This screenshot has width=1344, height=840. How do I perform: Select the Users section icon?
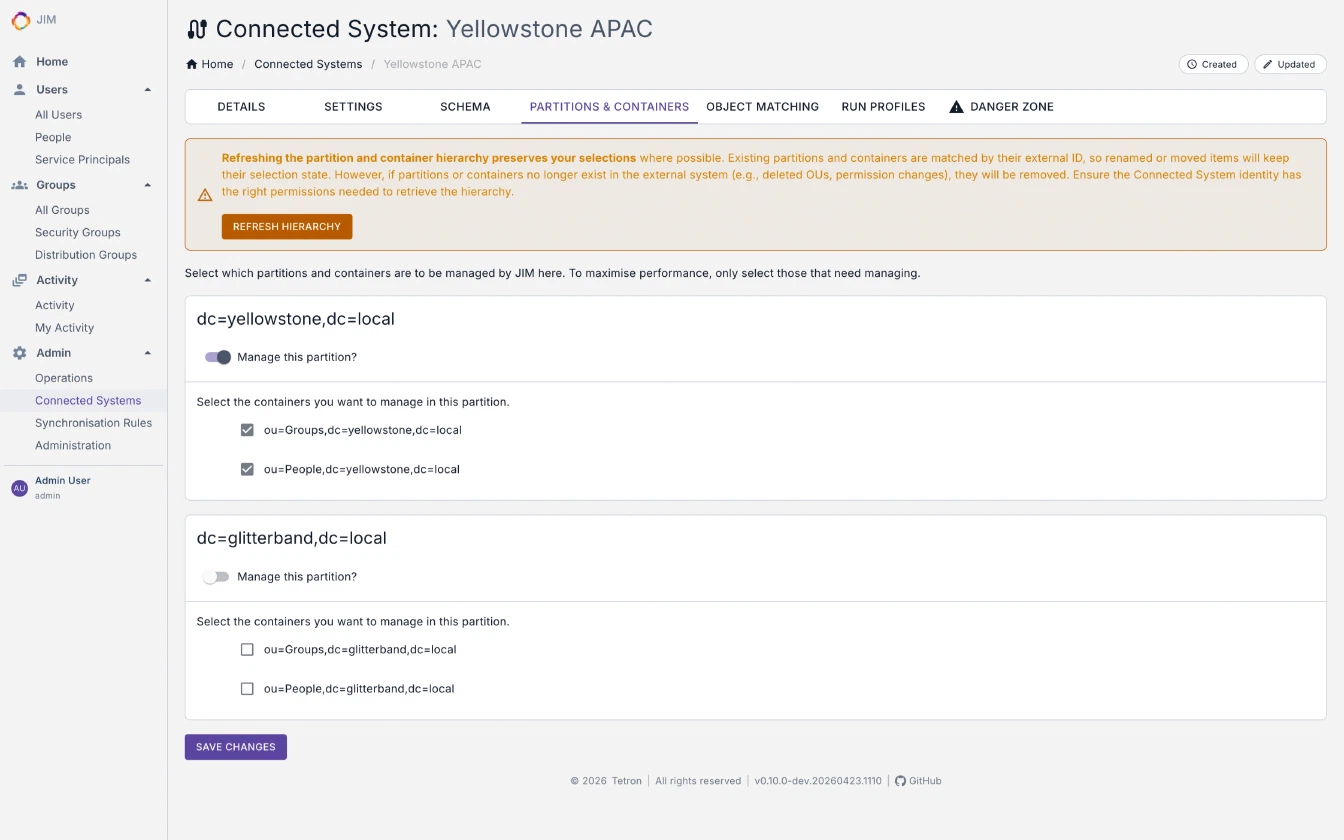(19, 89)
